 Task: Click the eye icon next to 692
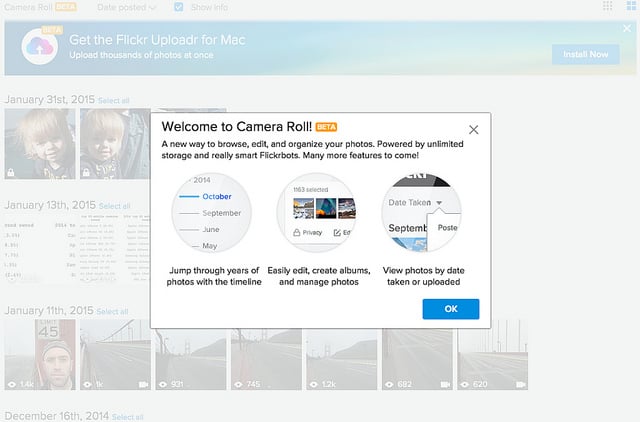[389, 384]
